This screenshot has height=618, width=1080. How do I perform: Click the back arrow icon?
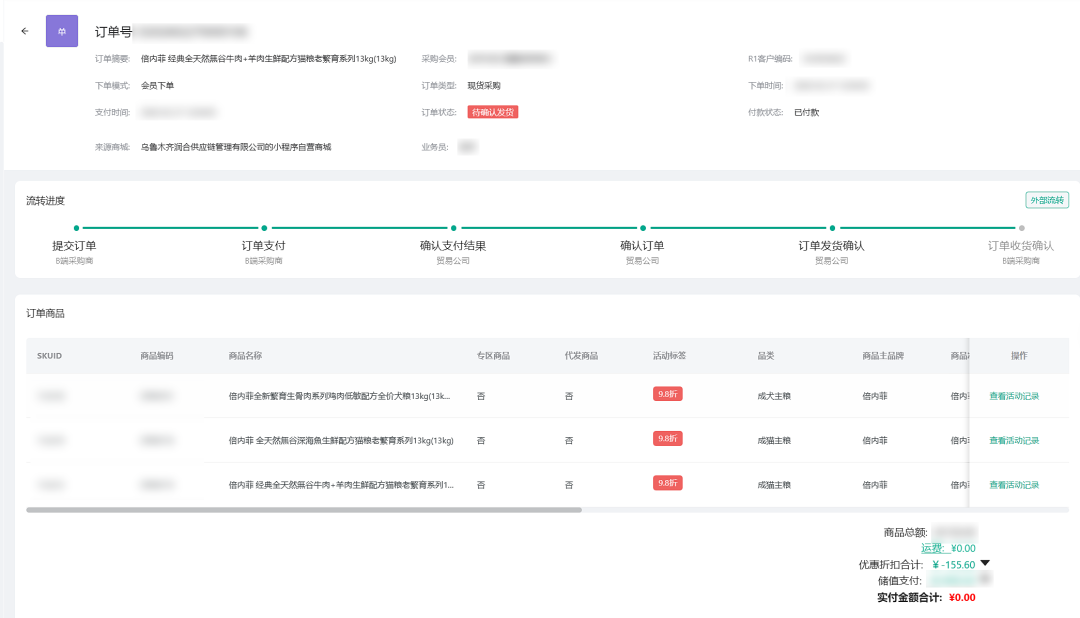pos(25,31)
